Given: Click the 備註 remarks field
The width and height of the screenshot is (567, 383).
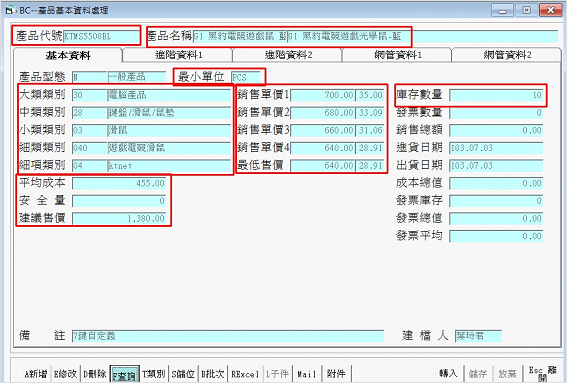Looking at the screenshot, I should pos(228,336).
